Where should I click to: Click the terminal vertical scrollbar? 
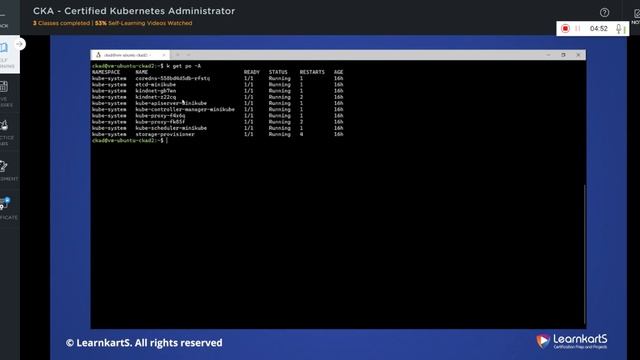584,254
